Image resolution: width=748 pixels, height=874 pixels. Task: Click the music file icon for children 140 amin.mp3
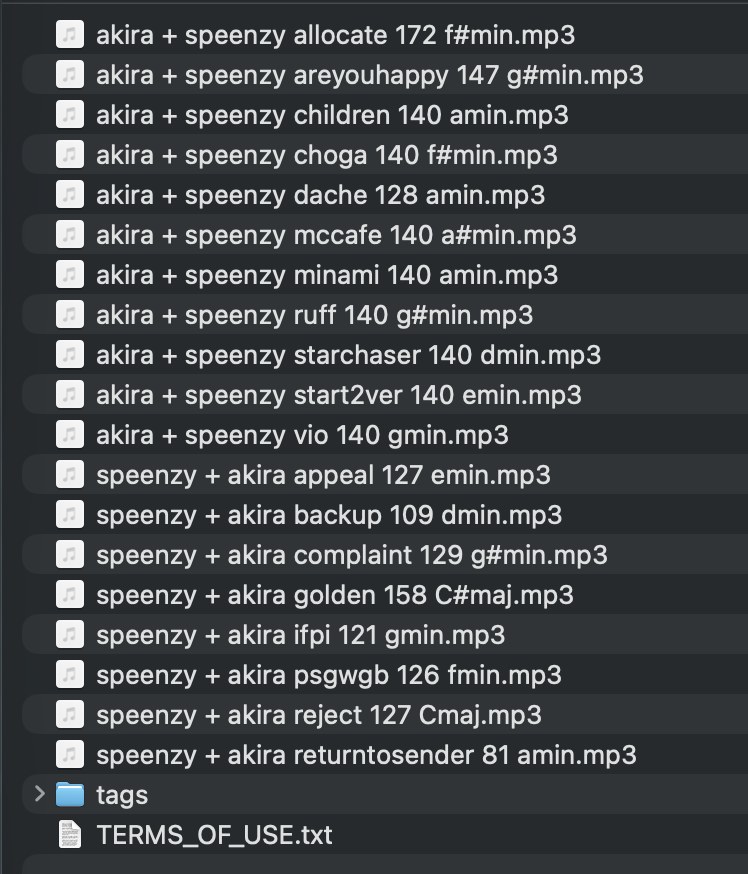click(70, 115)
